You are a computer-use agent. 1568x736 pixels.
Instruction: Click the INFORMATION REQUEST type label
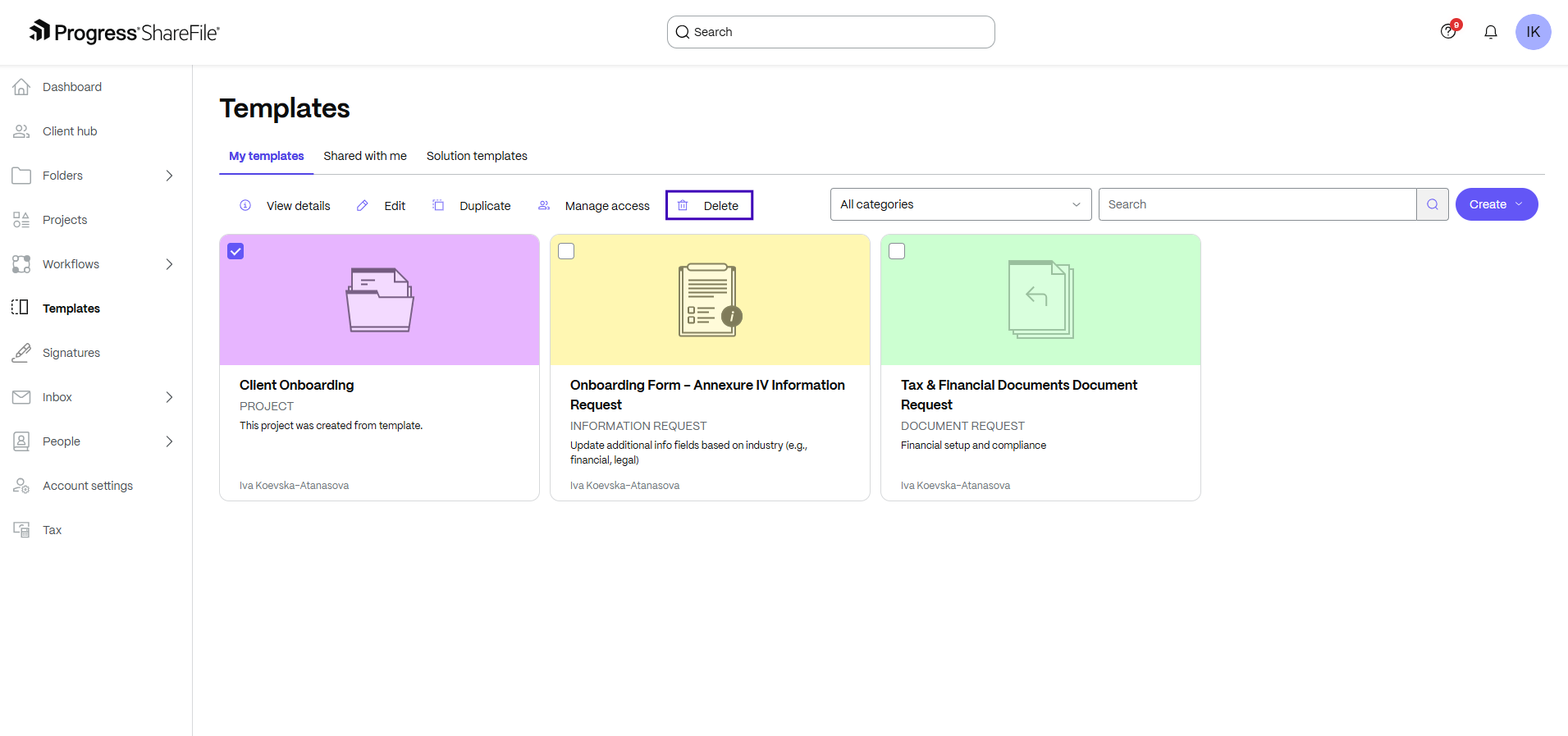638,426
